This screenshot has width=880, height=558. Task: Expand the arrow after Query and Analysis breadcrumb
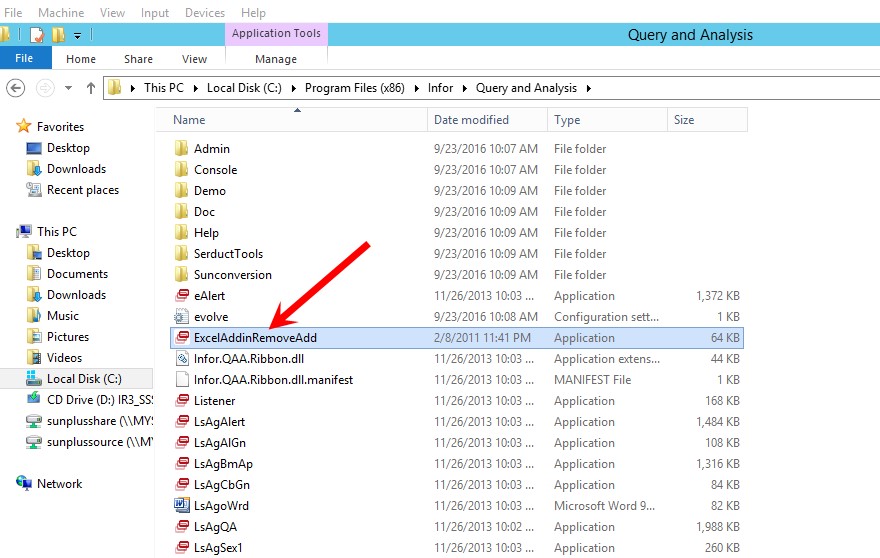tap(588, 88)
